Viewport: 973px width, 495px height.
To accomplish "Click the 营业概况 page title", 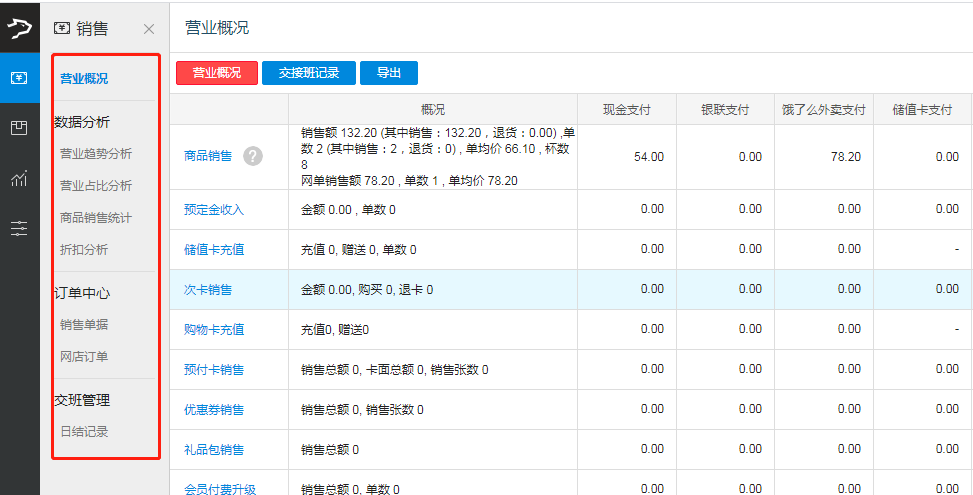I will tap(217, 27).
